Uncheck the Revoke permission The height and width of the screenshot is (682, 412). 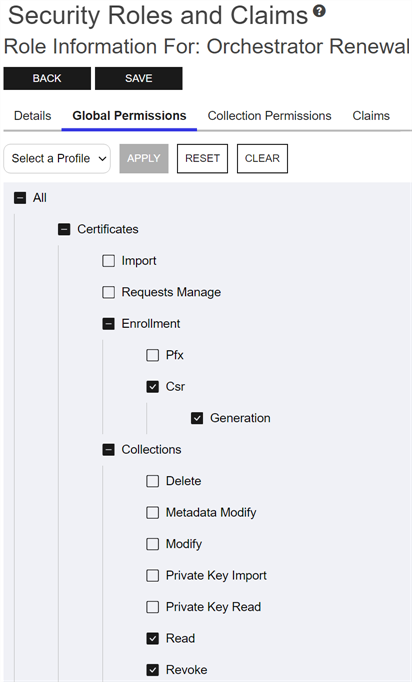pyautogui.click(x=153, y=670)
